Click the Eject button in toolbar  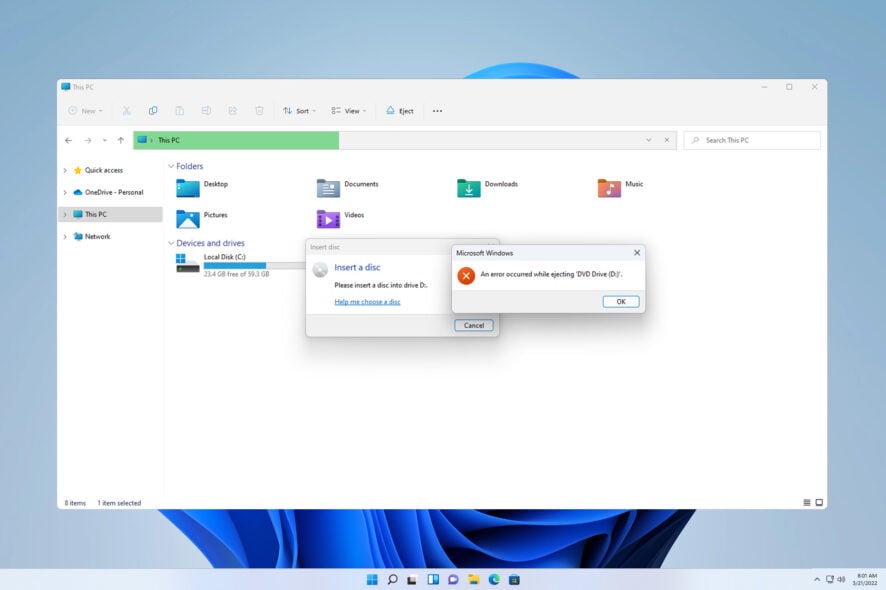coord(399,111)
